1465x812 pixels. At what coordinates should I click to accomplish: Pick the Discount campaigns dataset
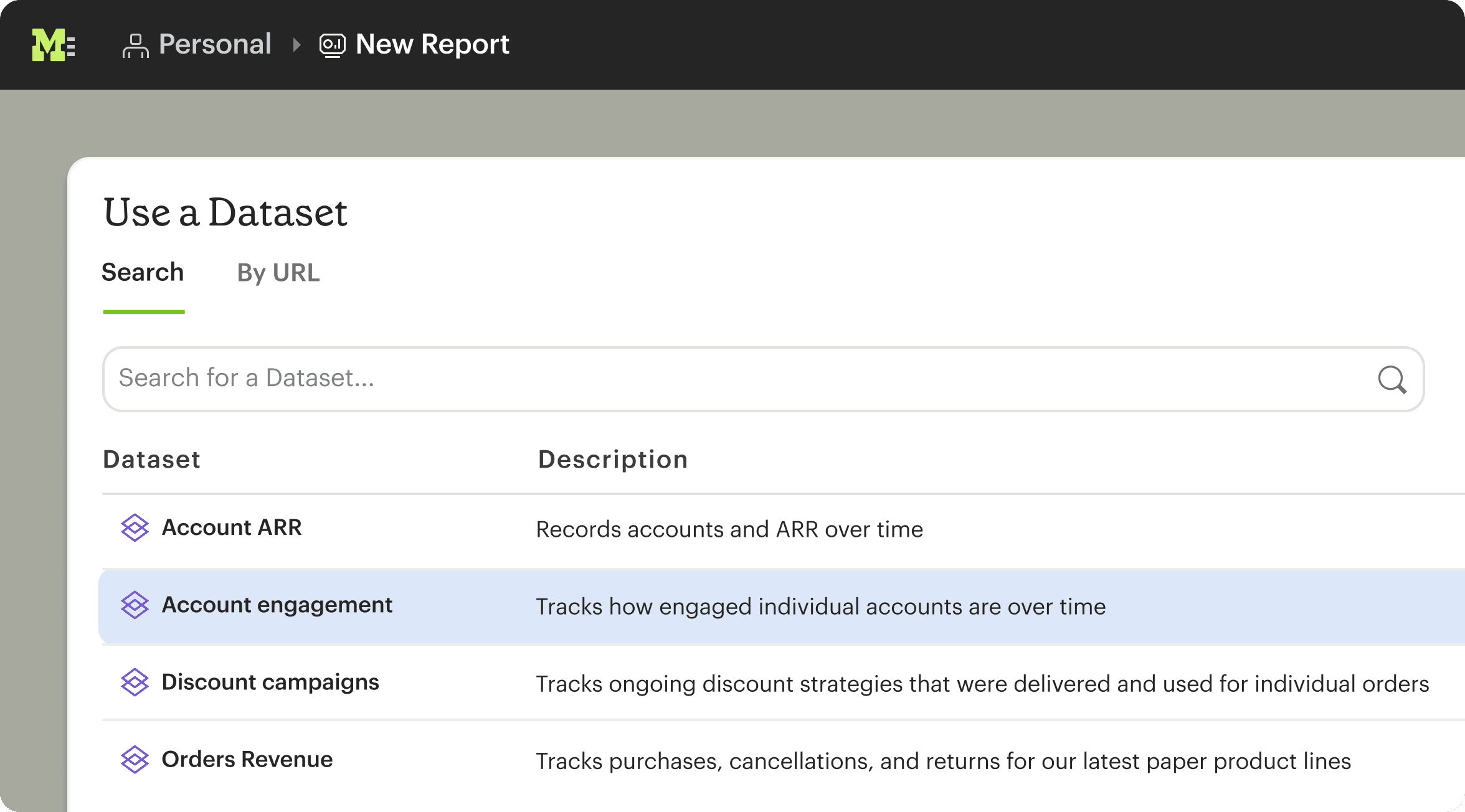coord(270,682)
